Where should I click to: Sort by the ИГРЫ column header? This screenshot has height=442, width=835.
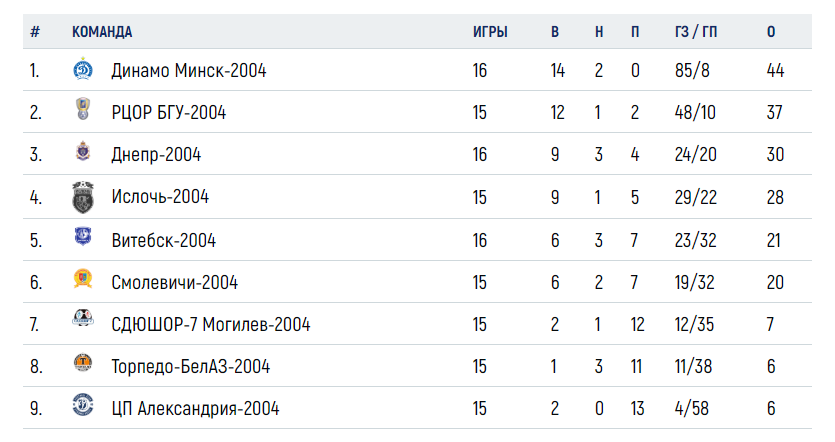point(490,32)
